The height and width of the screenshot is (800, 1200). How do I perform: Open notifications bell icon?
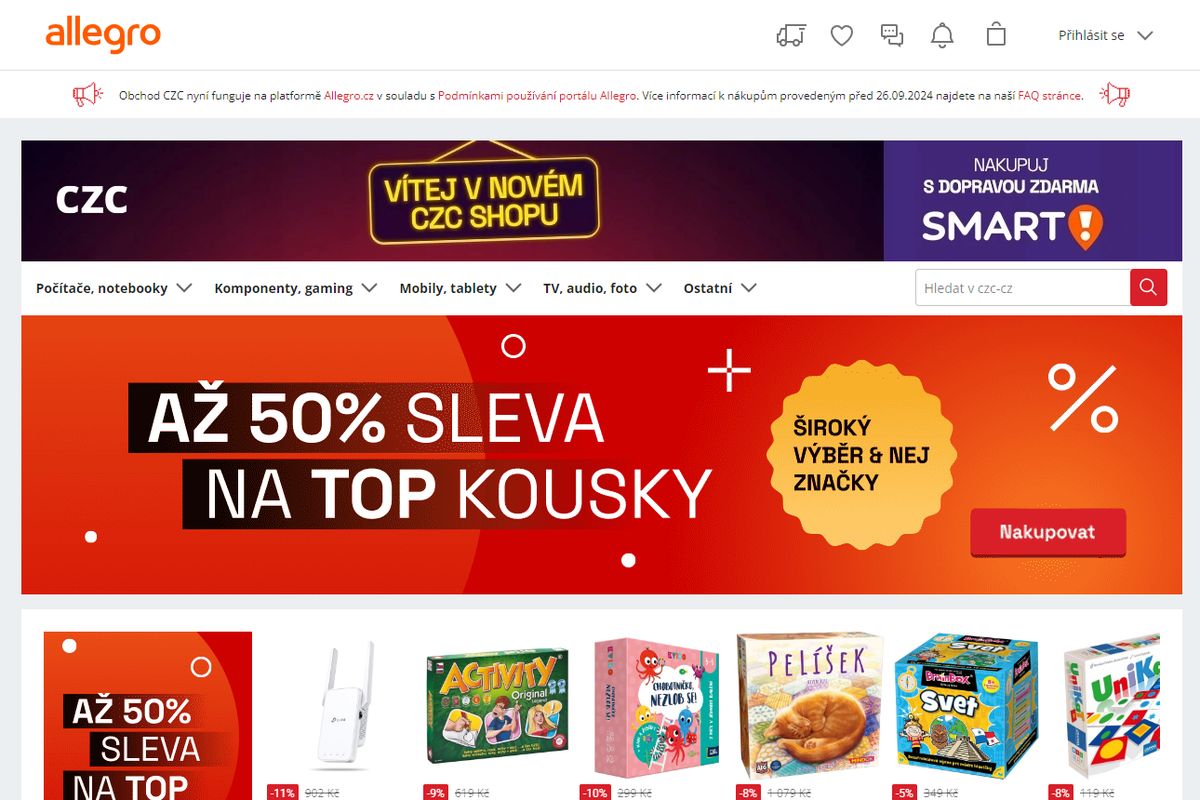pos(942,35)
